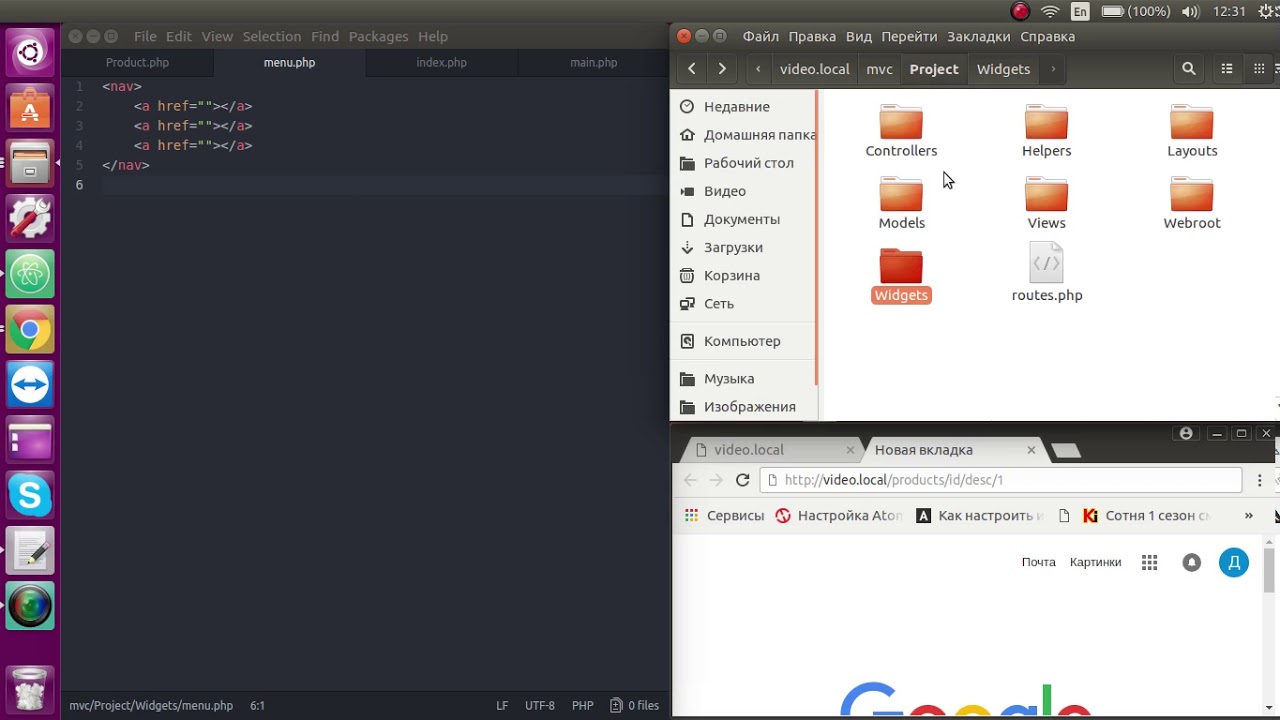Open TeamViewer from launcher
Image resolution: width=1280 pixels, height=720 pixels.
tap(30, 385)
